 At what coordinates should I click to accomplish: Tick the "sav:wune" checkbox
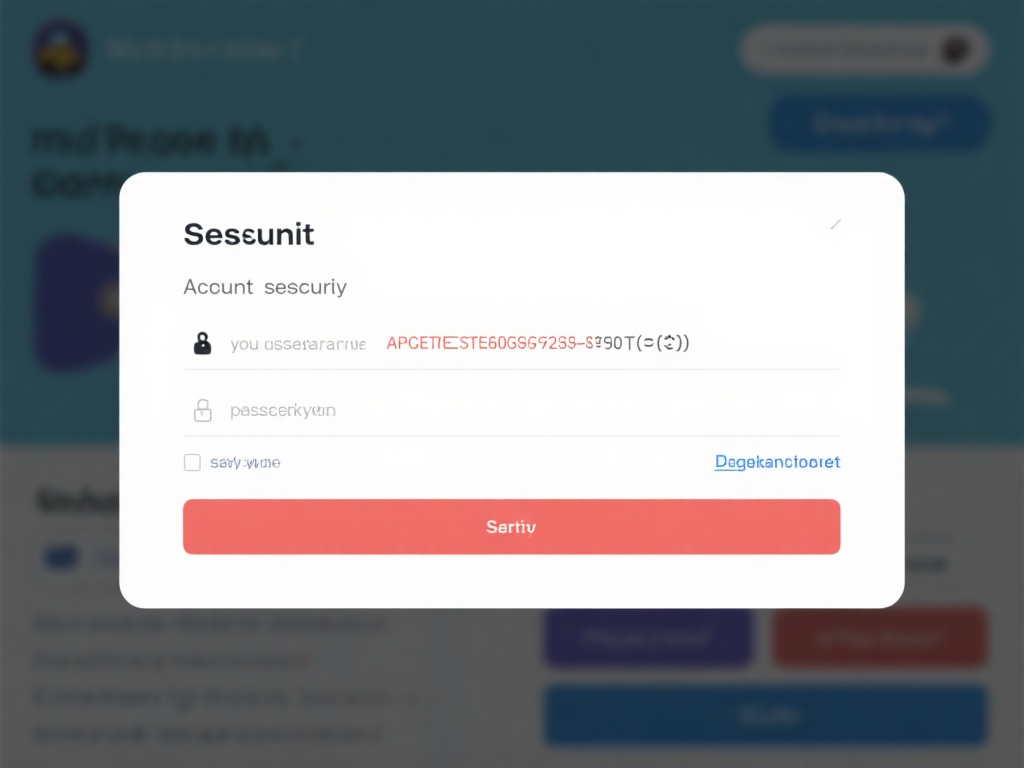192,462
